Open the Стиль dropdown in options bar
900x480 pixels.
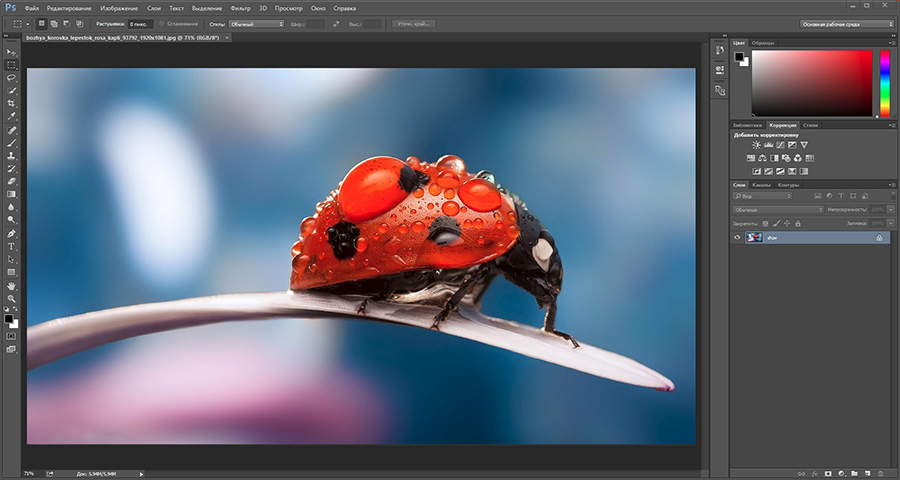(257, 24)
